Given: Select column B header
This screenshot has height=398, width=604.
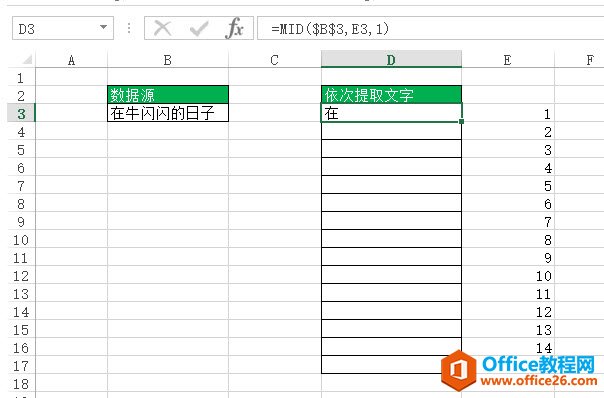Looking at the screenshot, I should click(168, 60).
